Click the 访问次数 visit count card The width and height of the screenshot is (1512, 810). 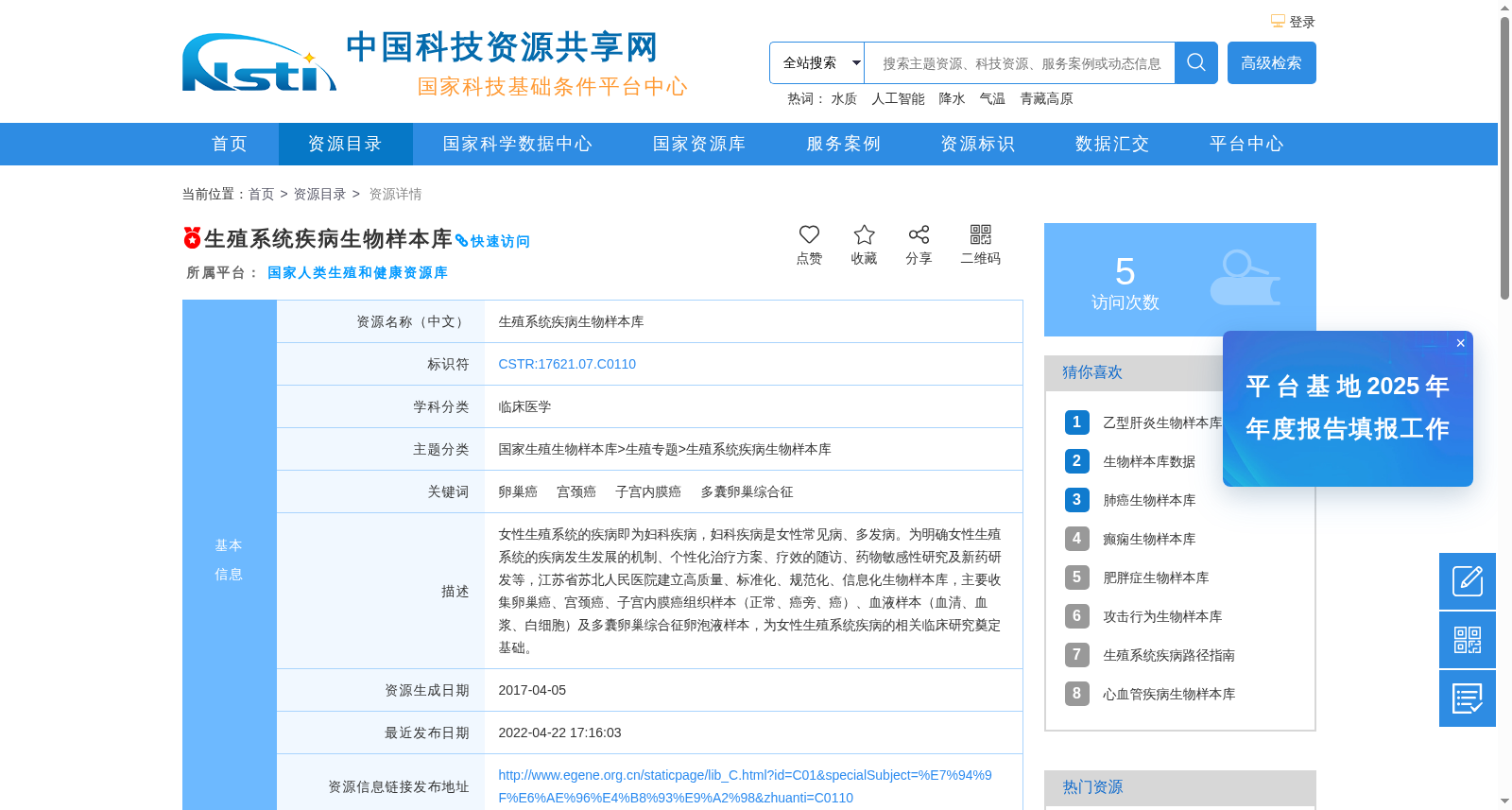[1180, 280]
